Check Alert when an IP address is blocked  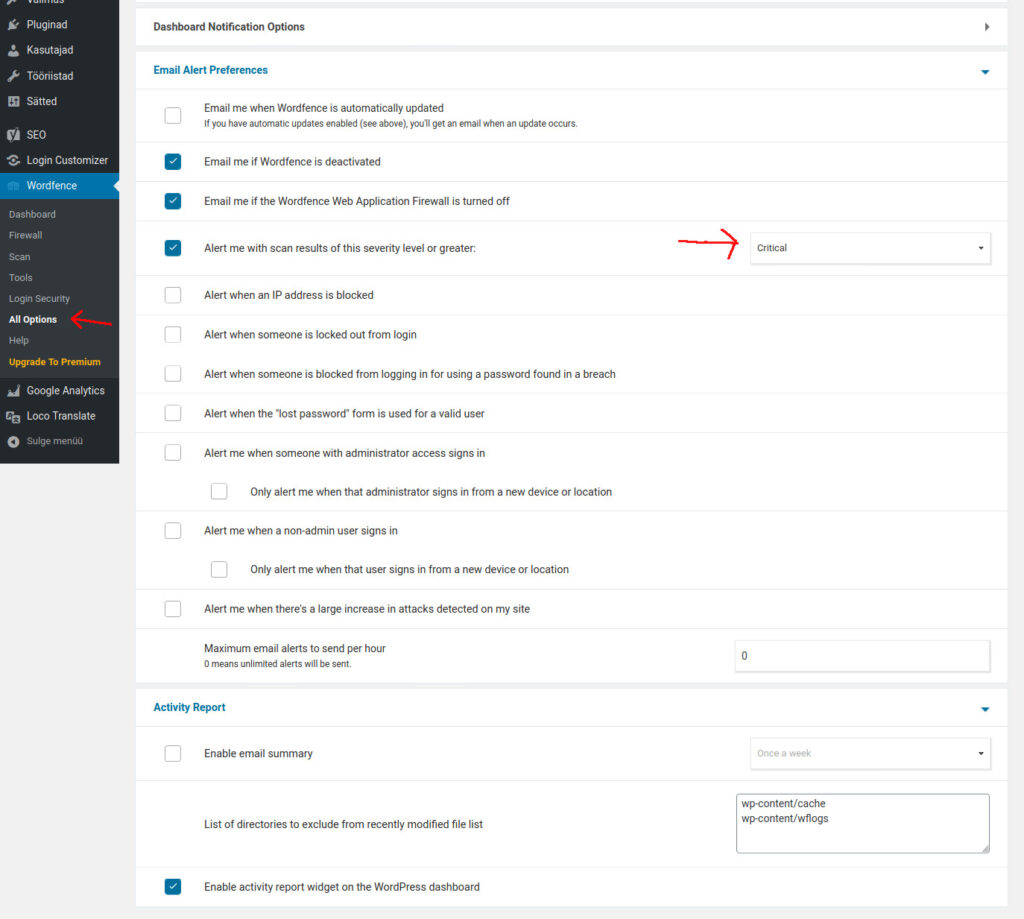click(x=172, y=295)
